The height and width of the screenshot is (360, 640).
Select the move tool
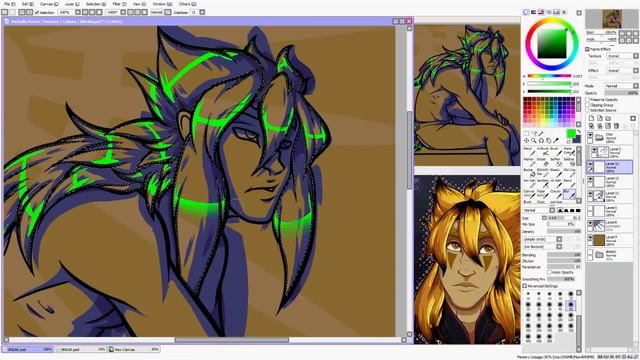point(527,140)
